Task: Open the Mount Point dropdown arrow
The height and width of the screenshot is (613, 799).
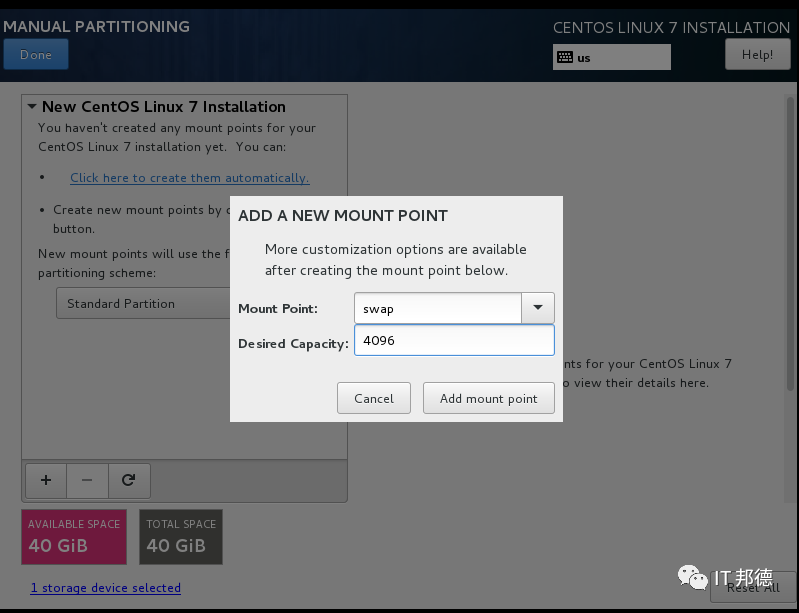Action: click(x=538, y=308)
